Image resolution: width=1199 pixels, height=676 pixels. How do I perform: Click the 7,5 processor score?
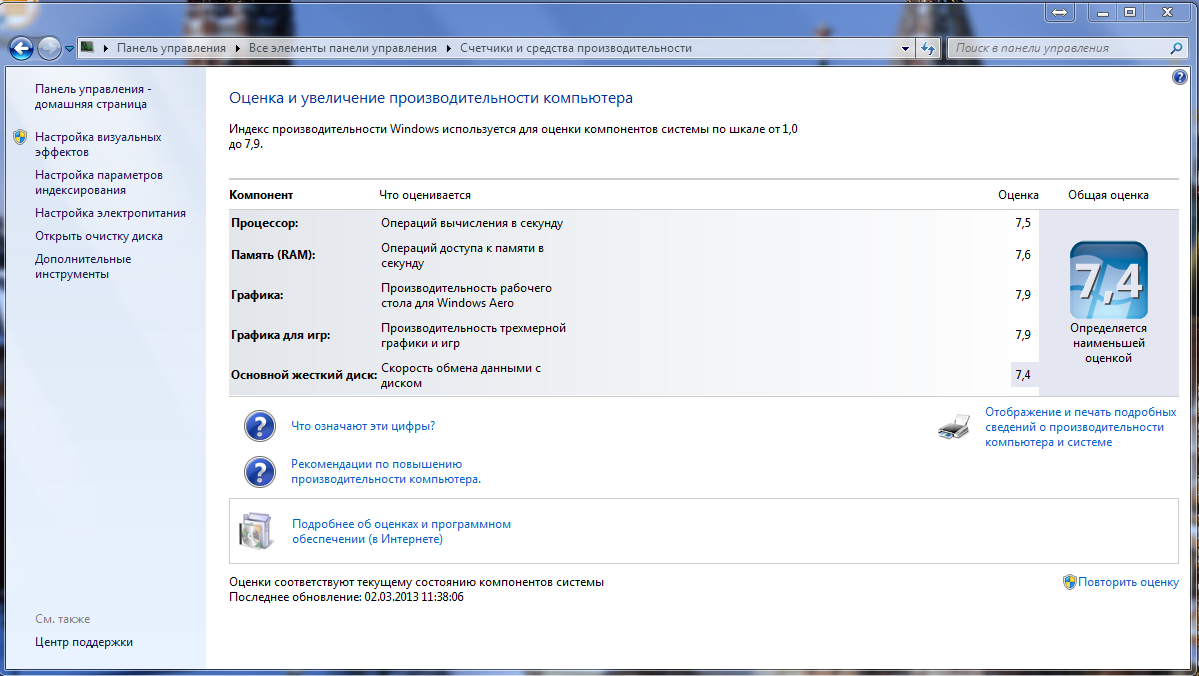[1023, 223]
